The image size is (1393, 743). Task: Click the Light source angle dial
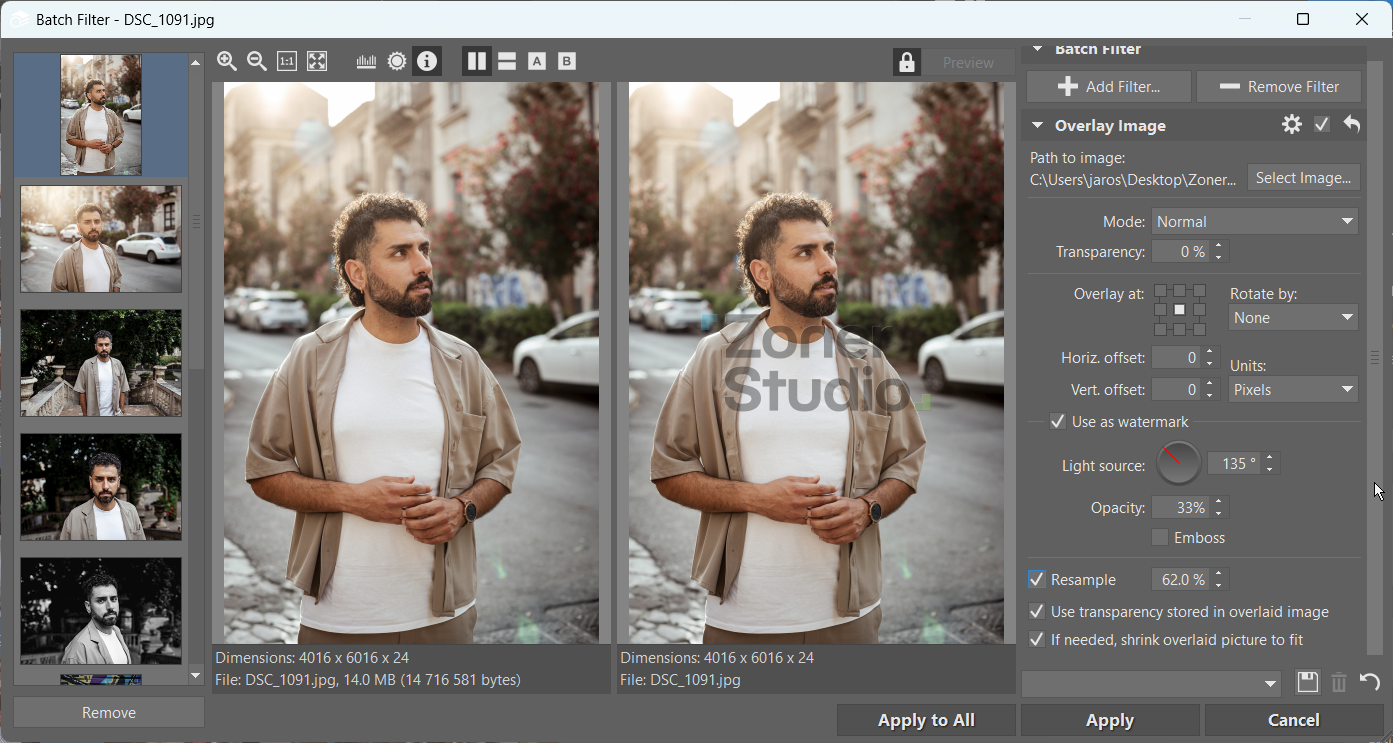tap(1179, 464)
